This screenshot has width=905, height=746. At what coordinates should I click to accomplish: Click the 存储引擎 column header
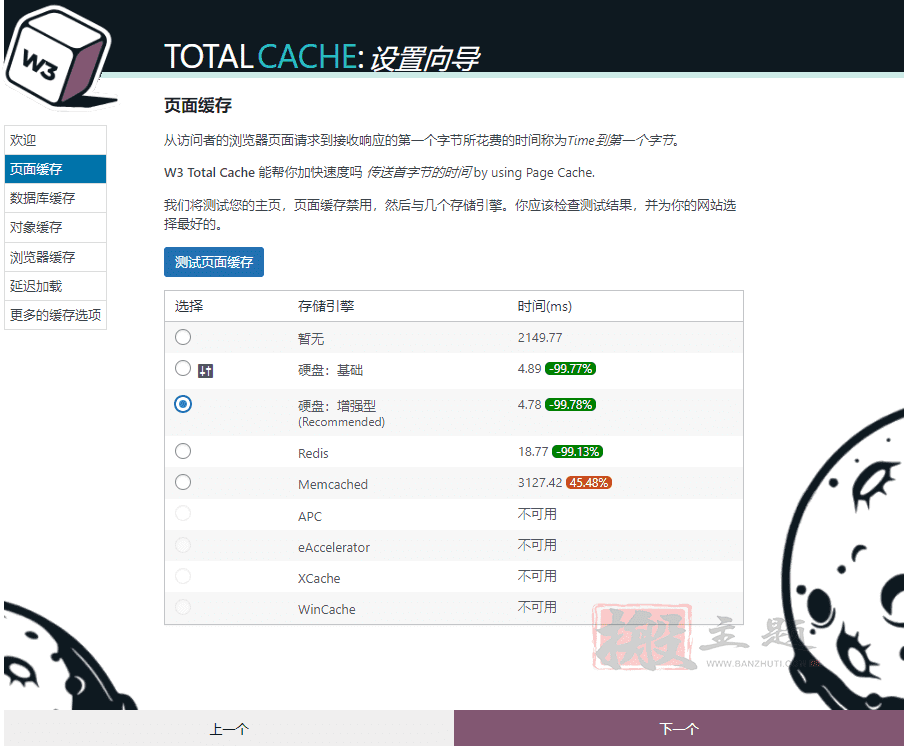pyautogui.click(x=326, y=306)
